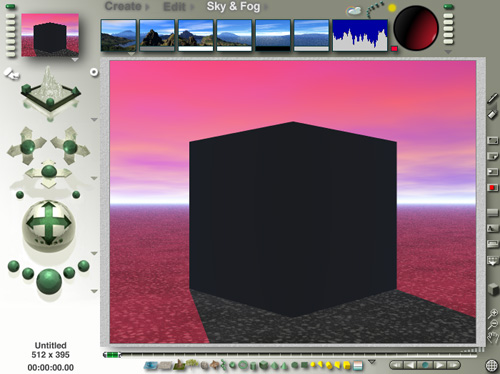This screenshot has width=500, height=374.
Task: Toggle the red-square display mode button
Action: click(x=492, y=187)
